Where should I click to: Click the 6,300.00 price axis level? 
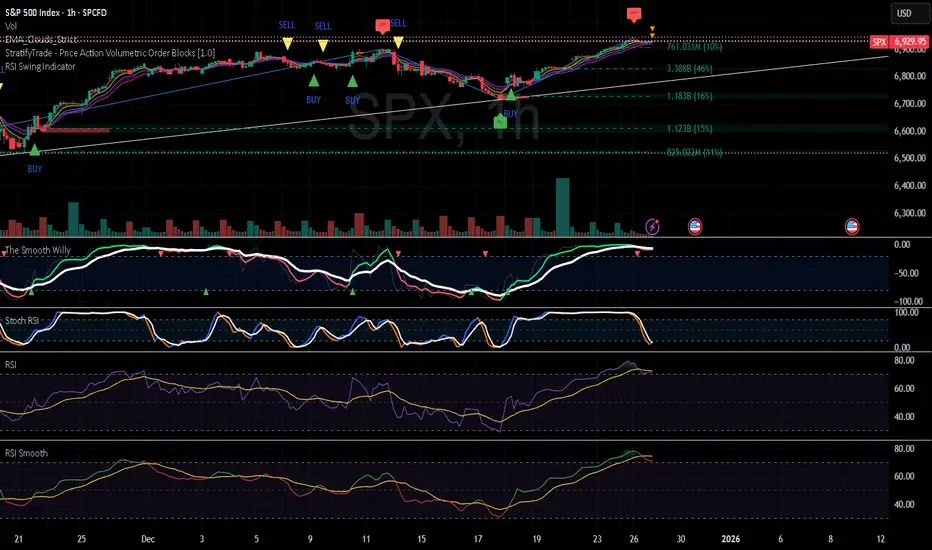[909, 213]
